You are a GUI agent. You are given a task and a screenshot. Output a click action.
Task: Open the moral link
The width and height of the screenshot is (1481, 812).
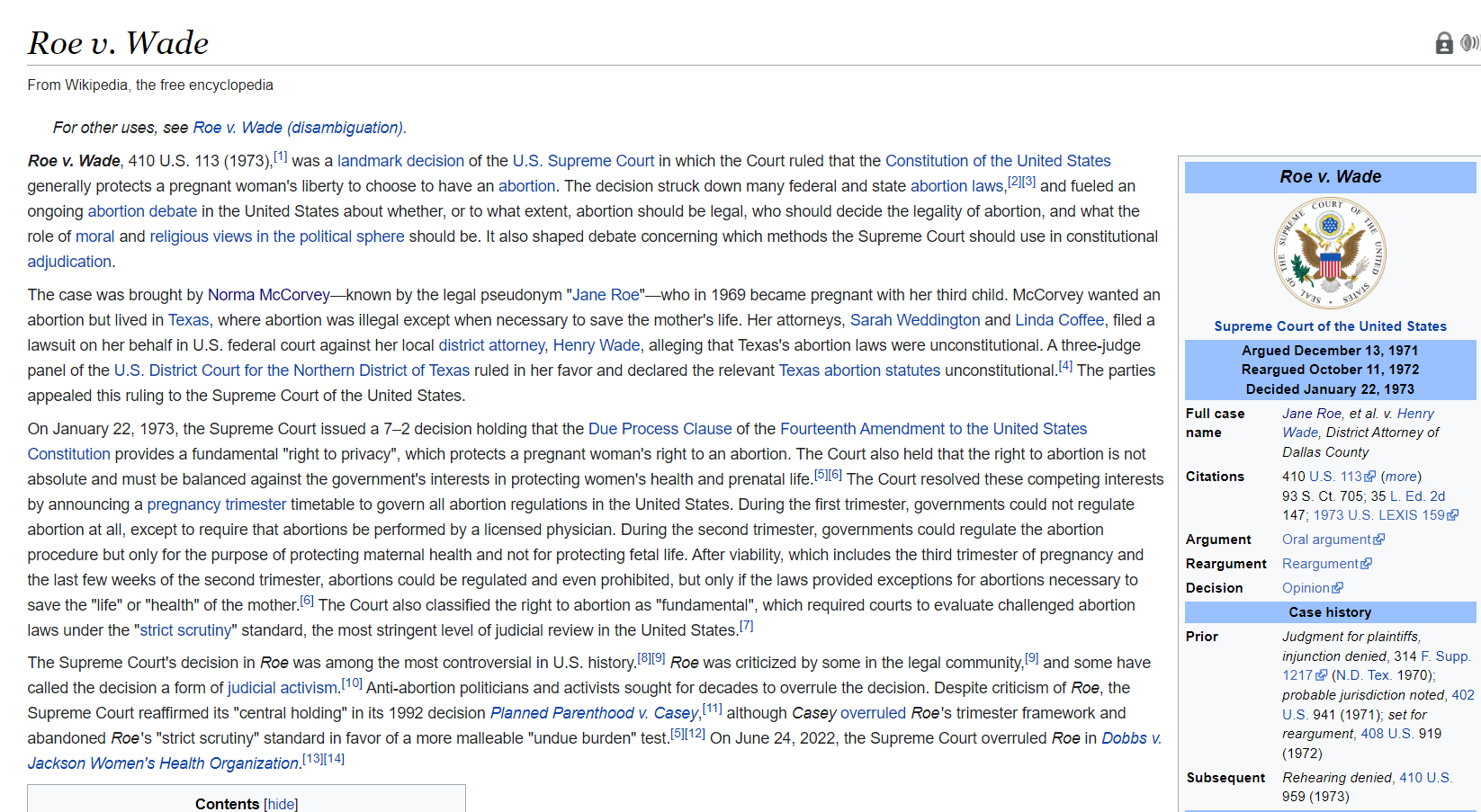94,236
